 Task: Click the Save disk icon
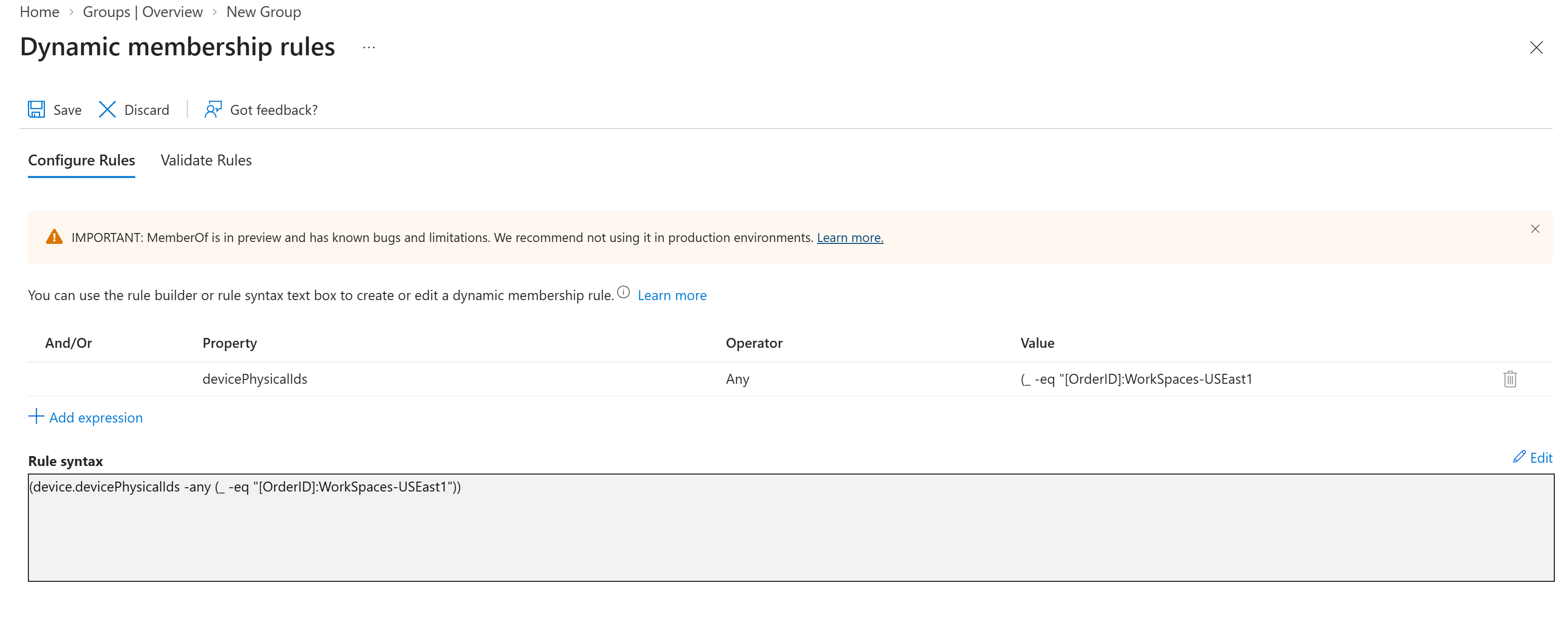[x=36, y=110]
